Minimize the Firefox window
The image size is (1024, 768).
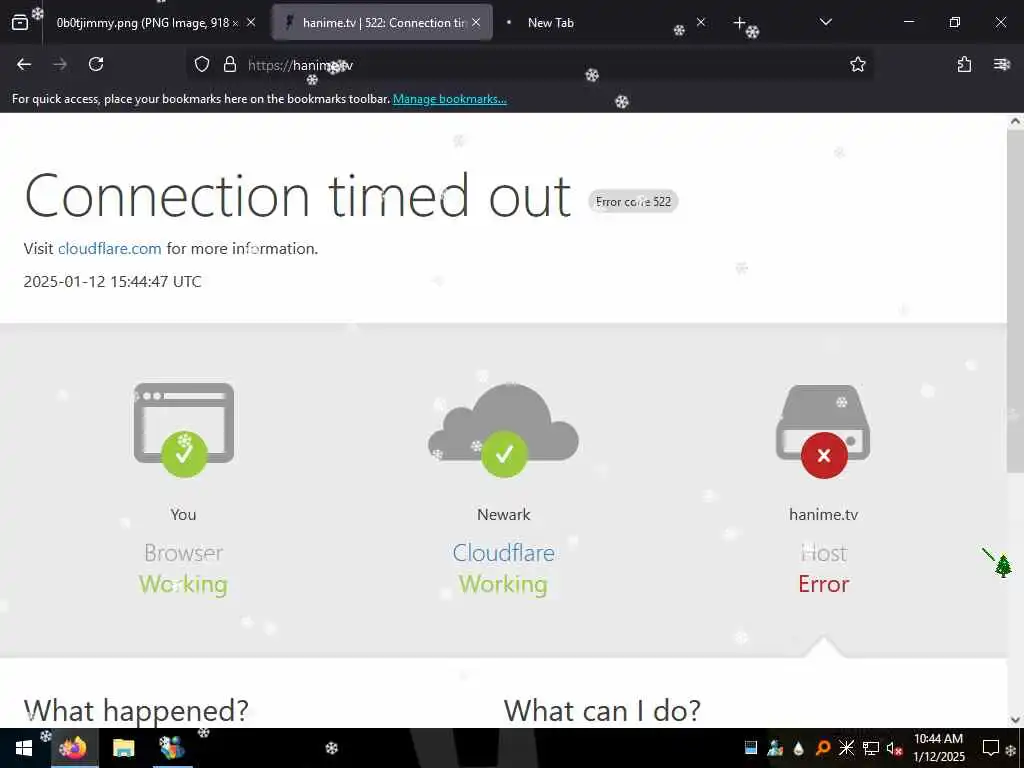click(x=908, y=22)
